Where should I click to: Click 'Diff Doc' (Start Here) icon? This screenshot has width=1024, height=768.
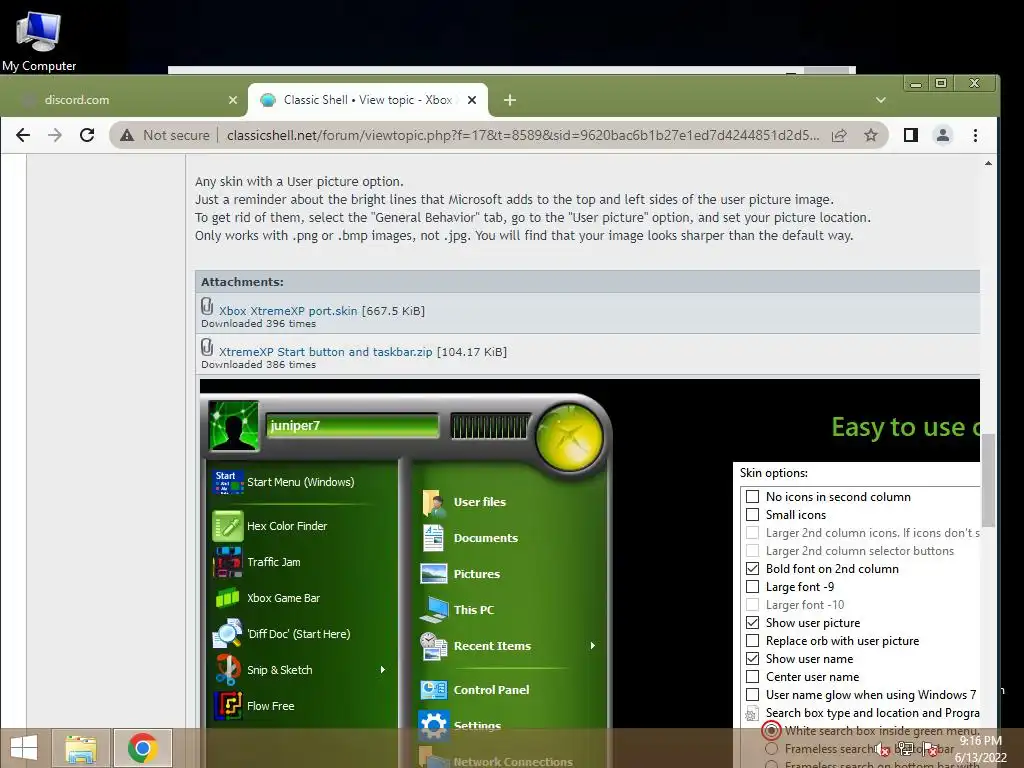(227, 633)
